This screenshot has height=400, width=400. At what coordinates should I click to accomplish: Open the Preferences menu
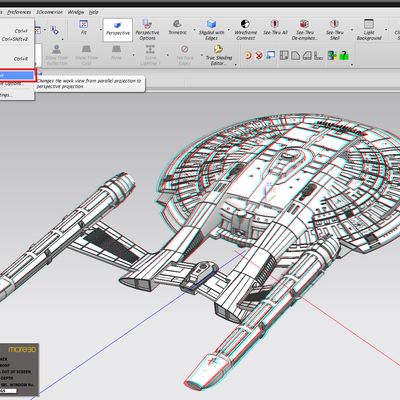19,12
